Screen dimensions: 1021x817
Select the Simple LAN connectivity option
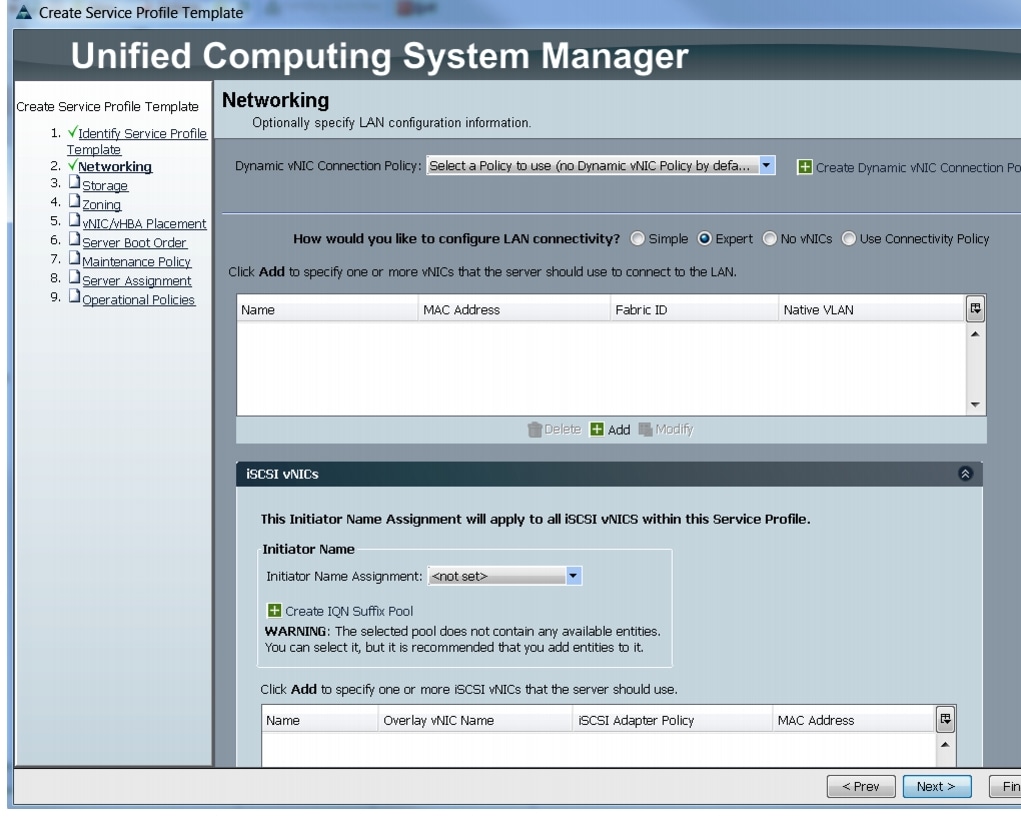[637, 239]
